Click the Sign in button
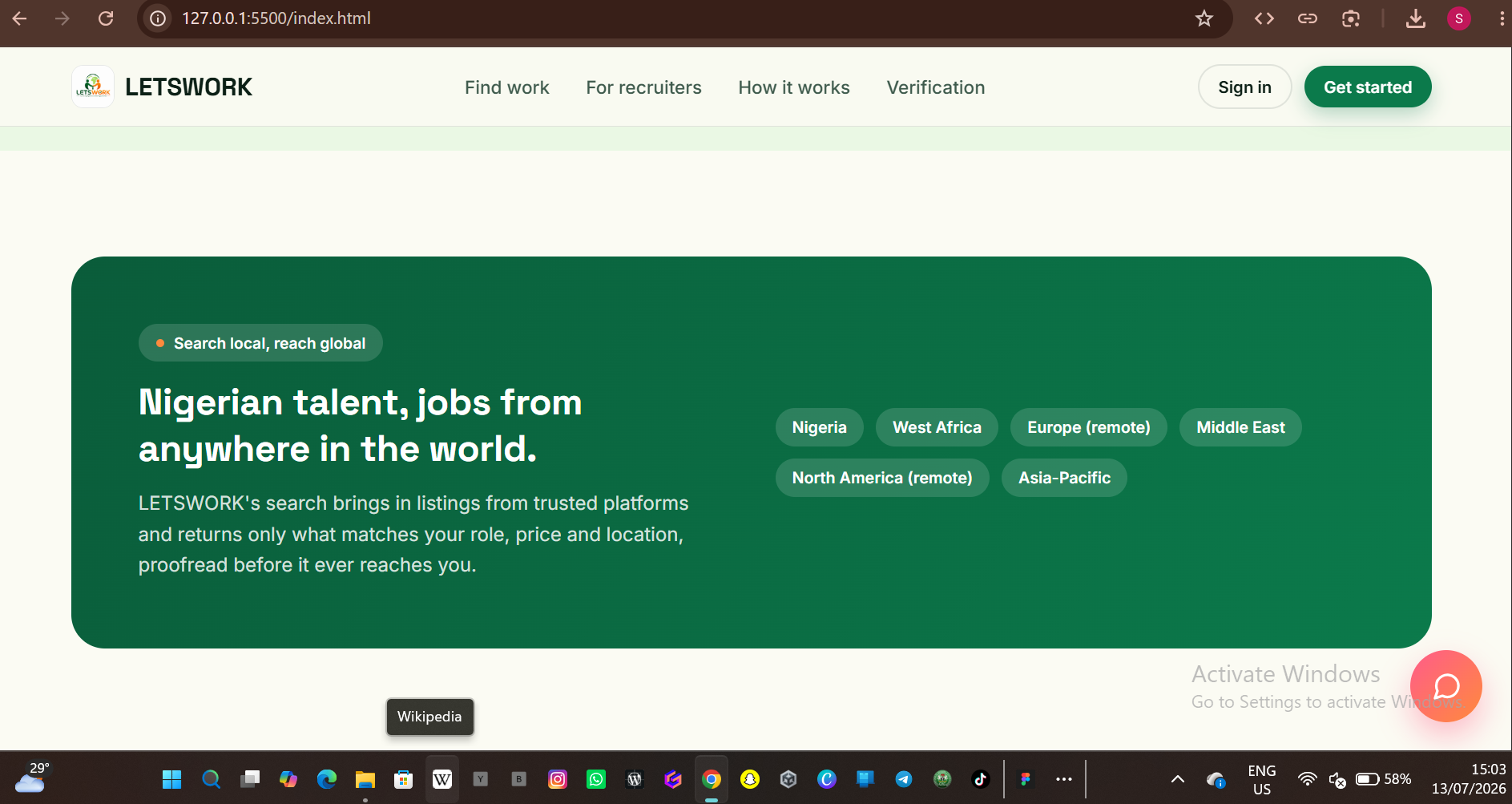 [x=1244, y=87]
